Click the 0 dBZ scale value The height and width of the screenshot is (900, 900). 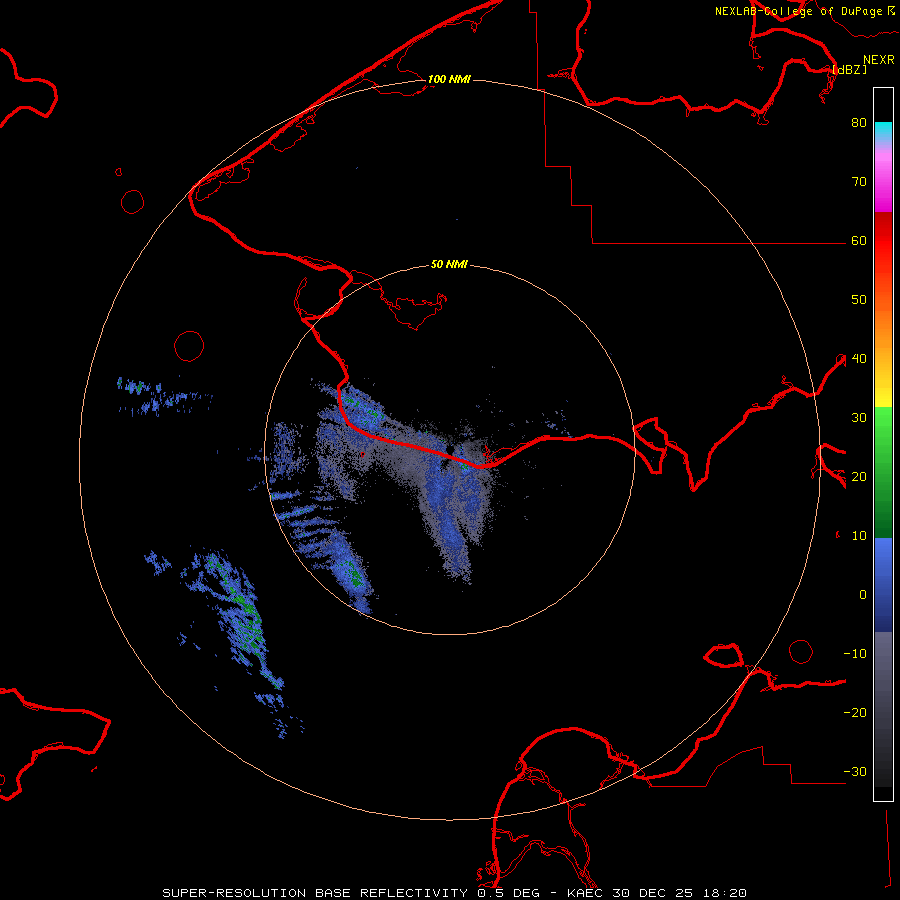(x=863, y=595)
